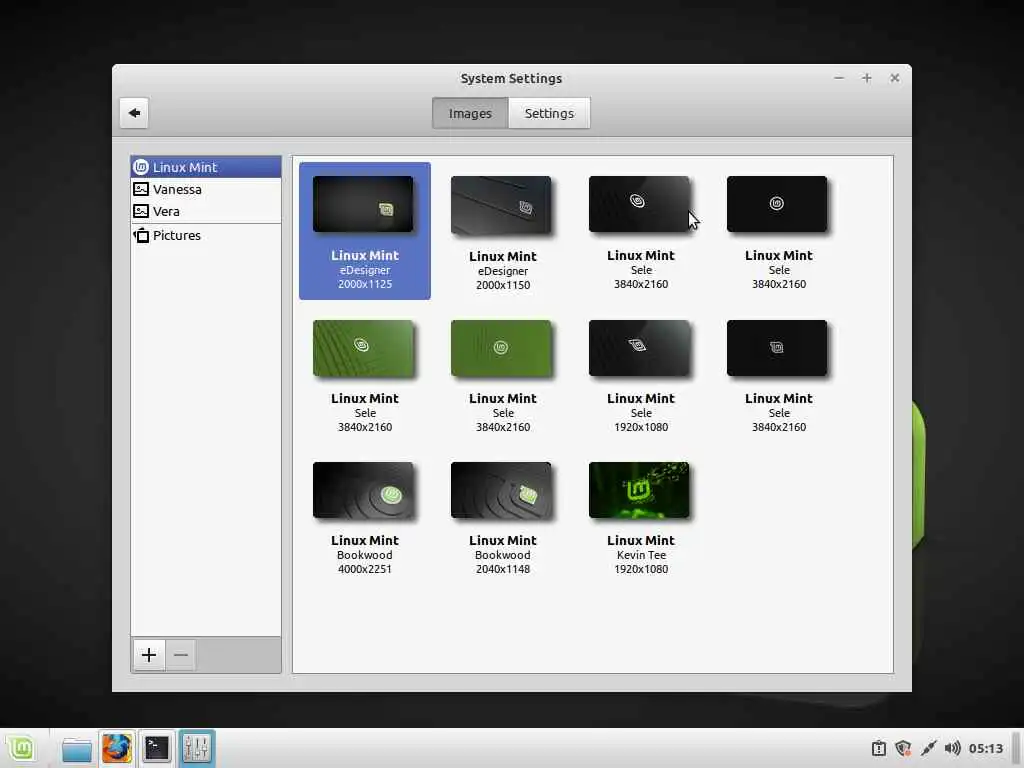Add a new folder with plus button
1024x768 pixels.
click(149, 655)
